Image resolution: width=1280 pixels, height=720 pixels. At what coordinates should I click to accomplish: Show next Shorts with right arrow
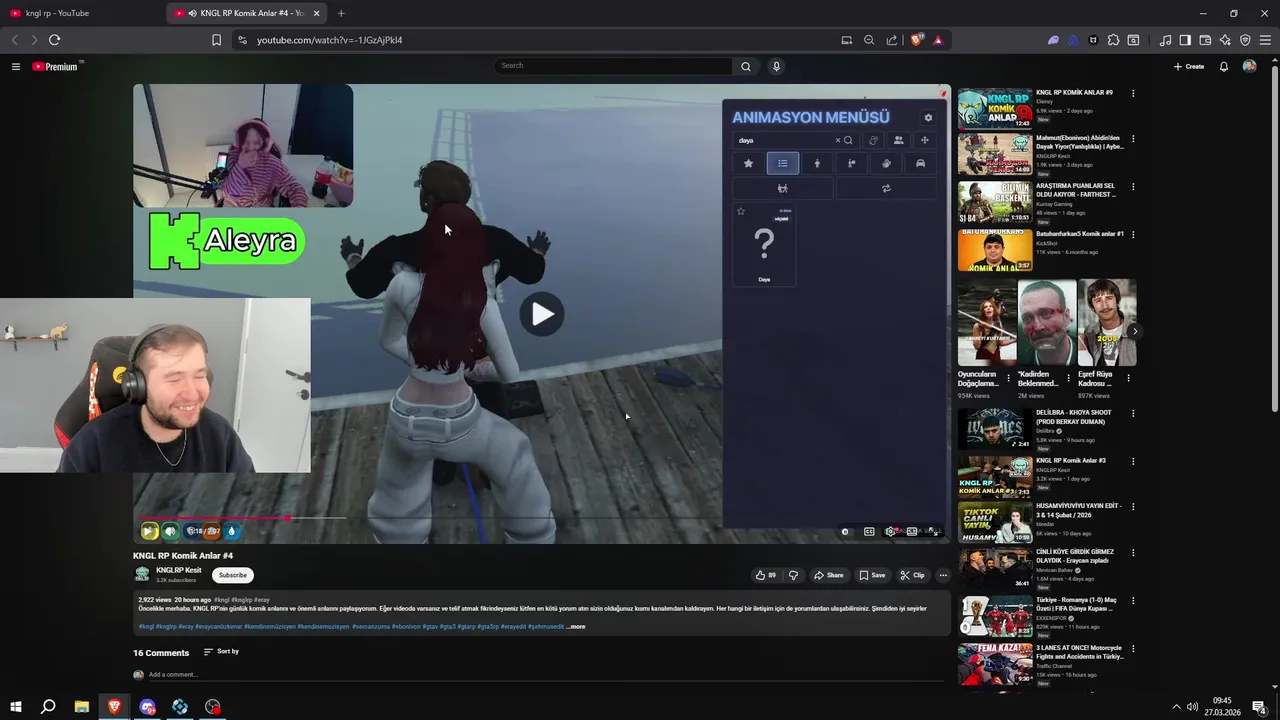point(1134,331)
